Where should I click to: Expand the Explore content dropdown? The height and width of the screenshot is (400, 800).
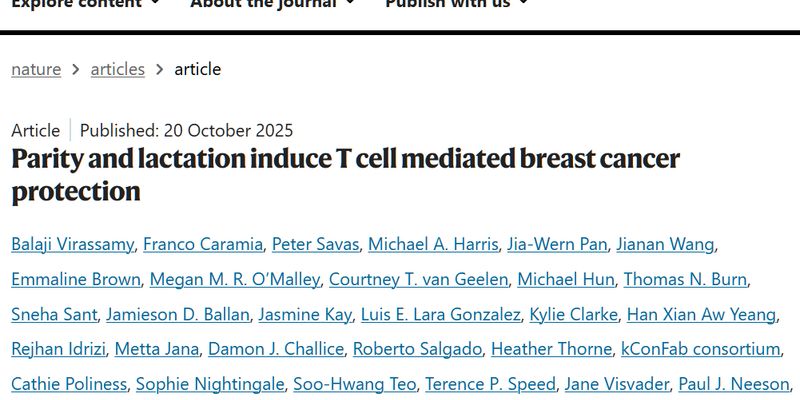click(x=84, y=4)
